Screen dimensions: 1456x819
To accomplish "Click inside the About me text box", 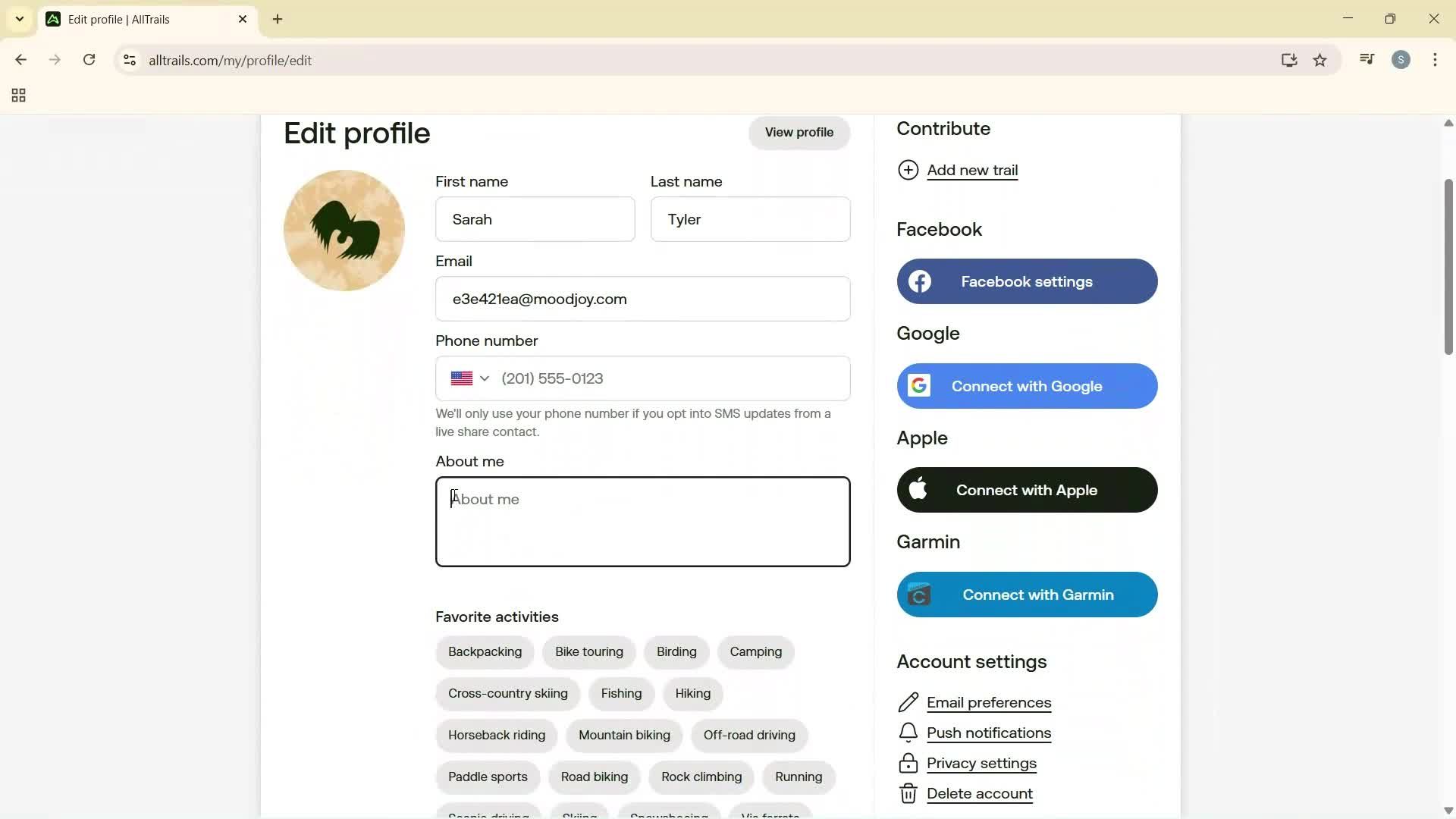I will [x=643, y=521].
